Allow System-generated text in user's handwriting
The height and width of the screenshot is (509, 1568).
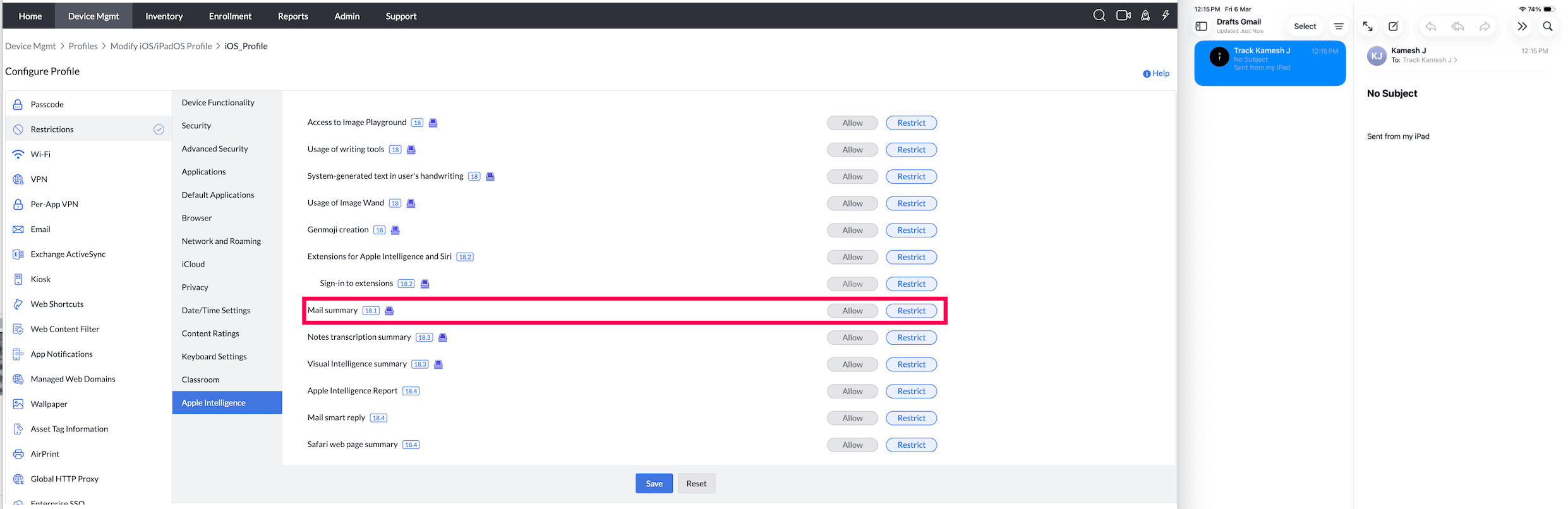(x=852, y=177)
